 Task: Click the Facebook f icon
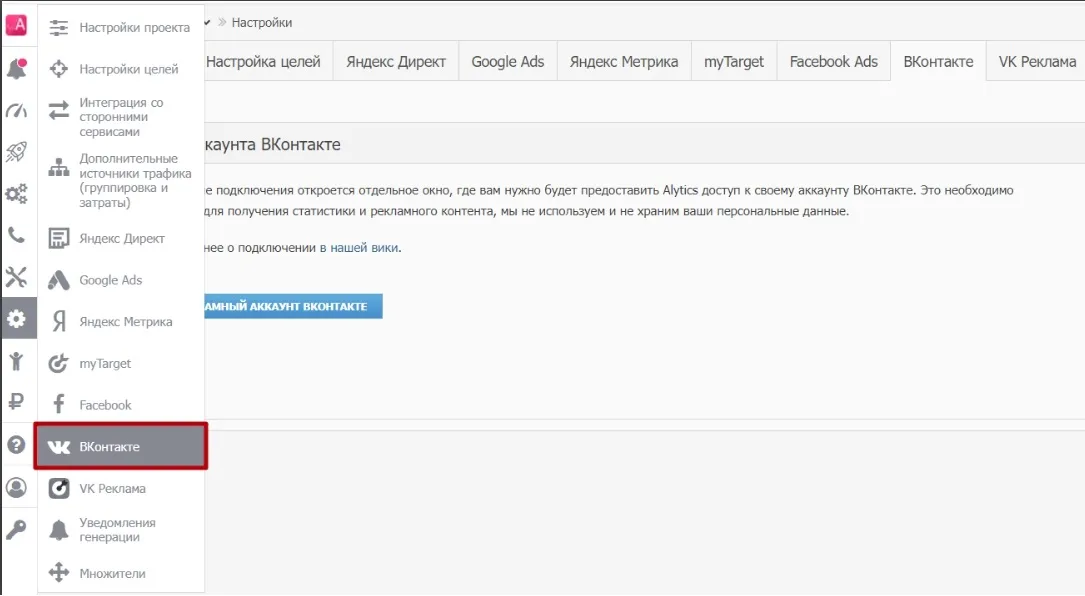pyautogui.click(x=59, y=404)
